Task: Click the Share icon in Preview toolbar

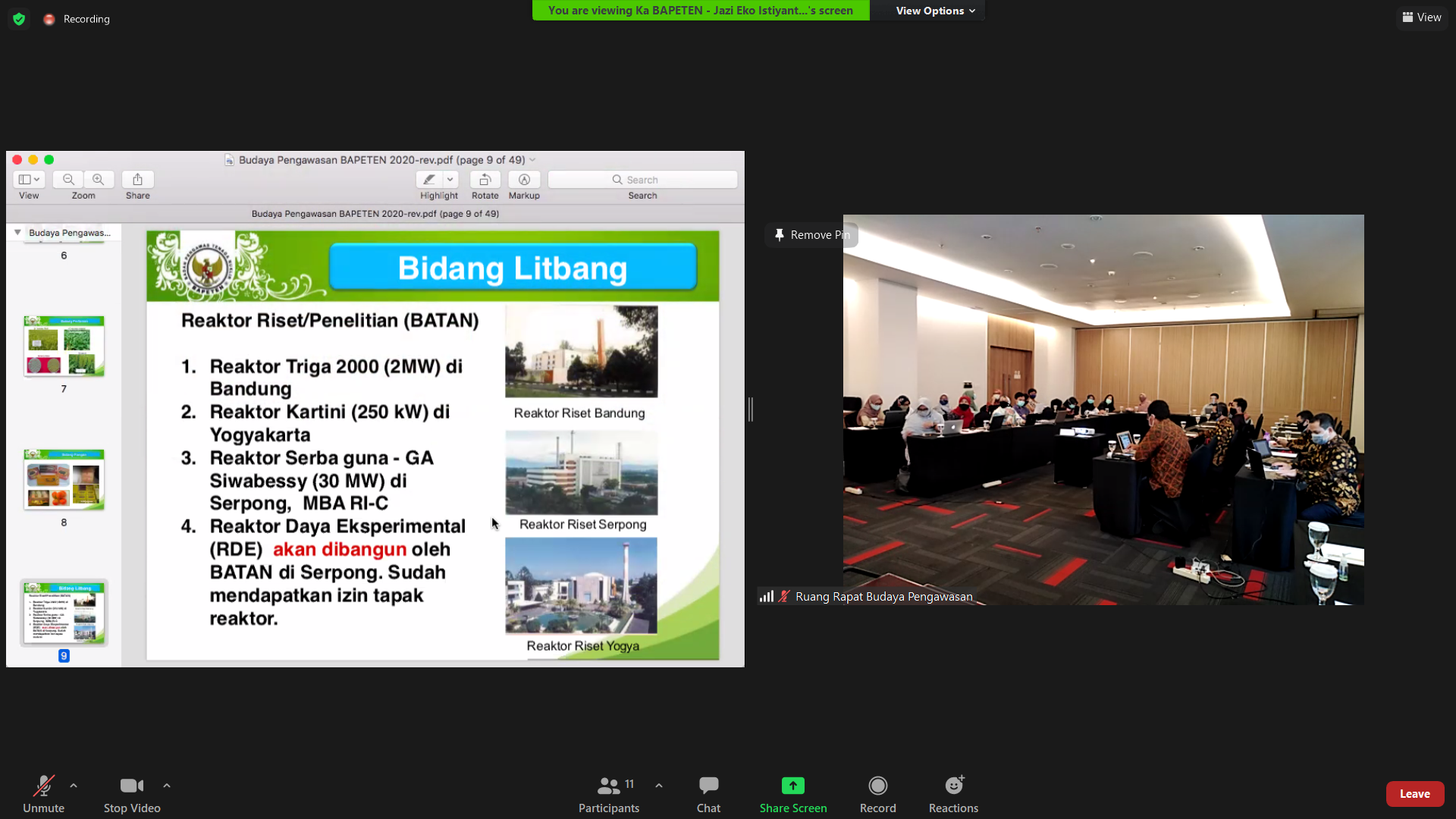Action: [x=137, y=179]
